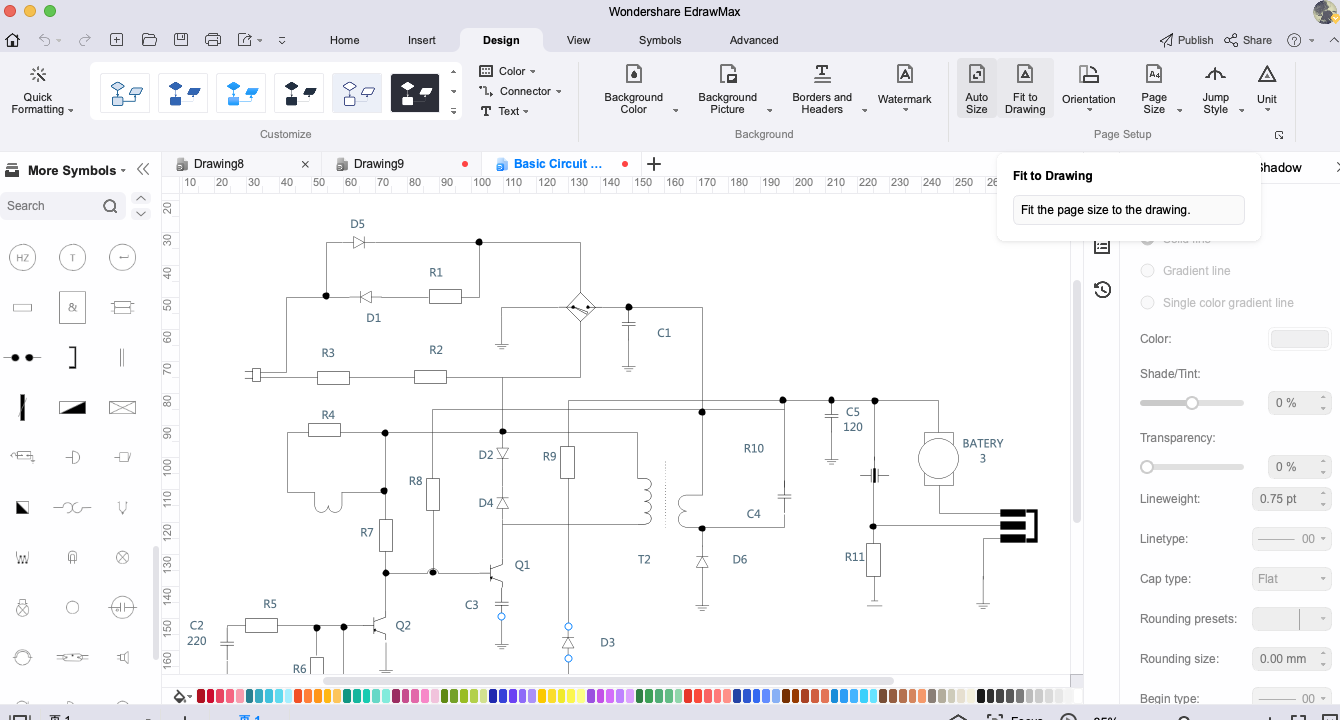Image resolution: width=1340 pixels, height=720 pixels.
Task: Click the Lineweight 0.75 pt field
Action: [1291, 499]
